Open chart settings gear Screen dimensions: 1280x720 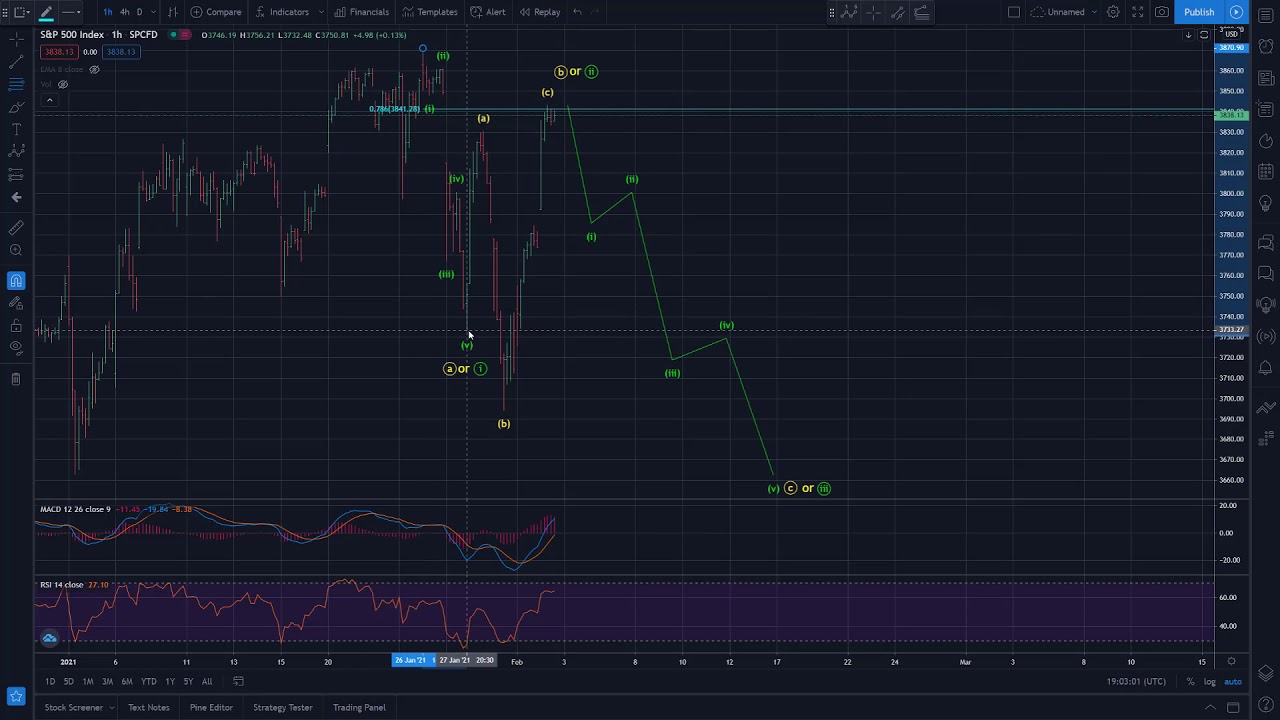[1113, 12]
